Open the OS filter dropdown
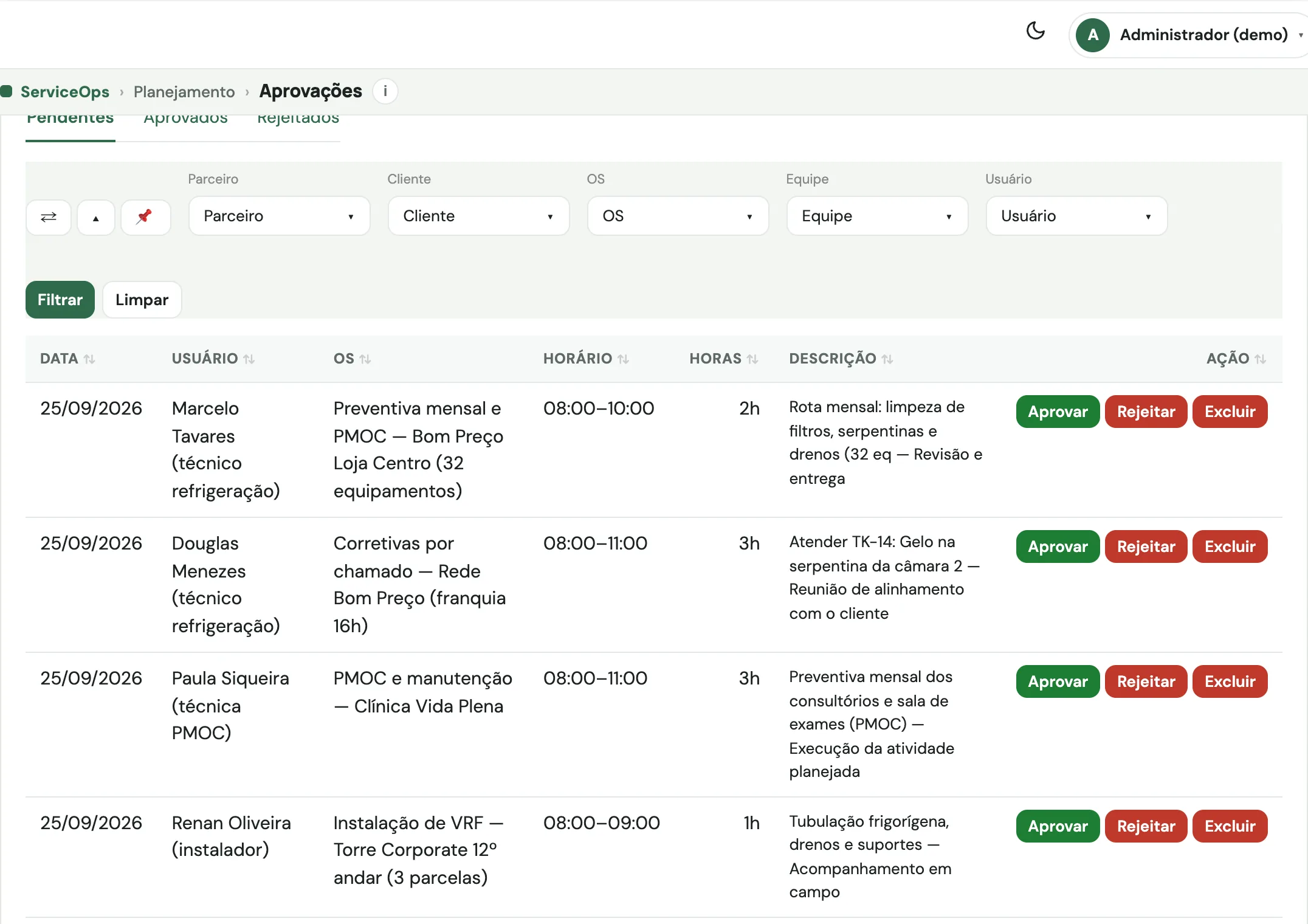Image resolution: width=1308 pixels, height=924 pixels. pyautogui.click(x=678, y=216)
